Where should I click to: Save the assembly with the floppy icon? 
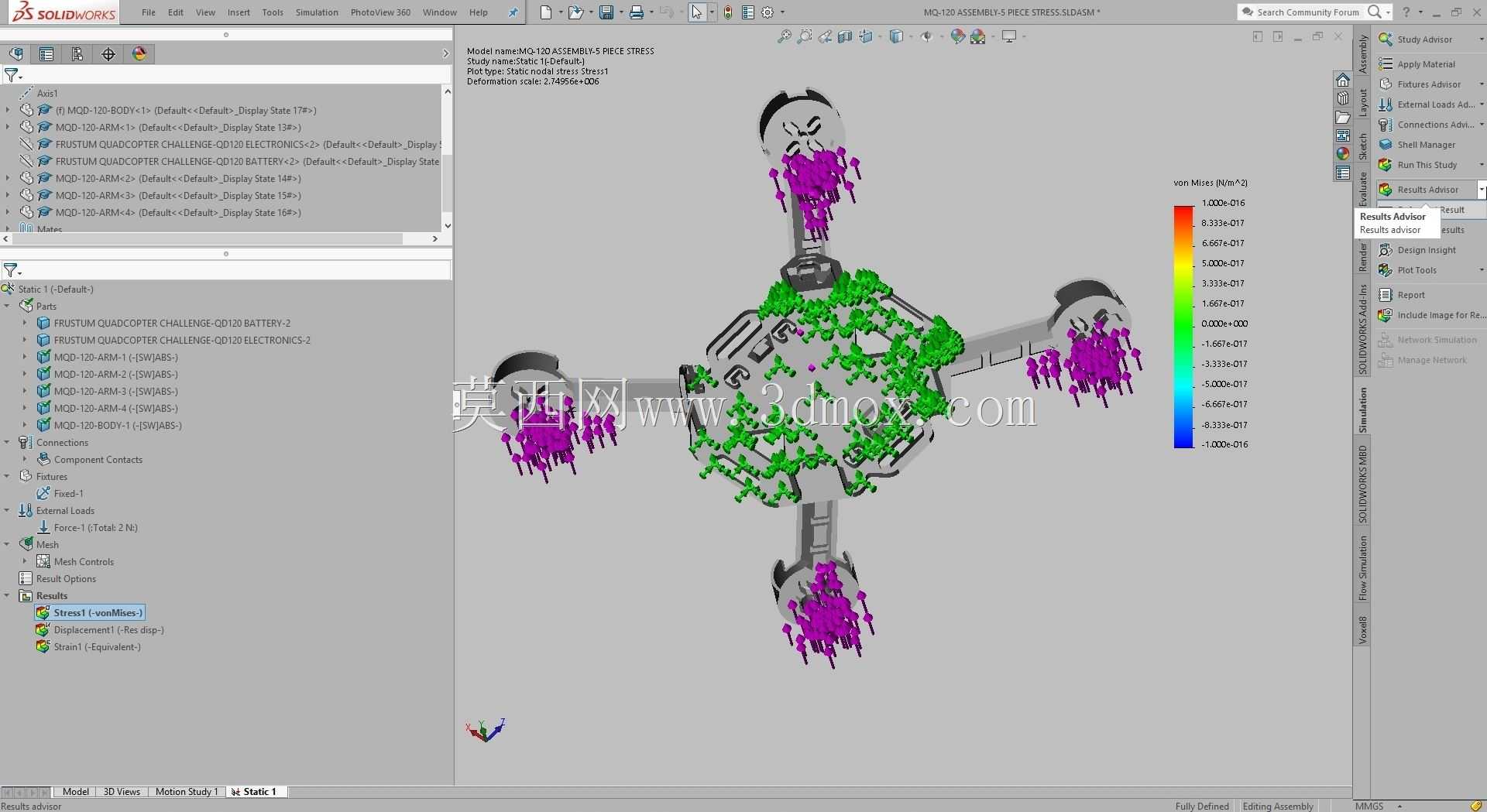coord(606,12)
